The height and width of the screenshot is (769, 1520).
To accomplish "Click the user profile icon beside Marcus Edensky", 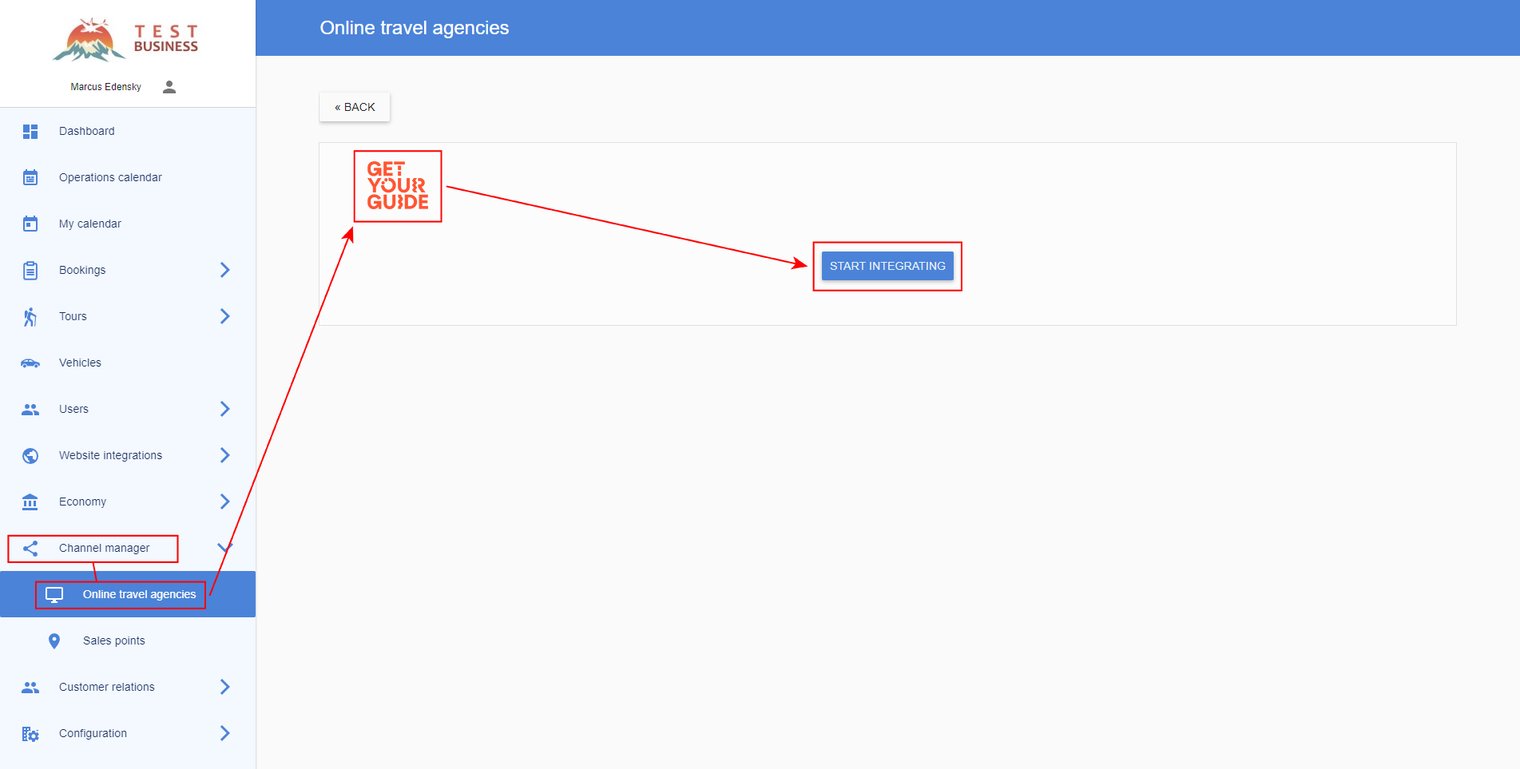I will tap(169, 87).
